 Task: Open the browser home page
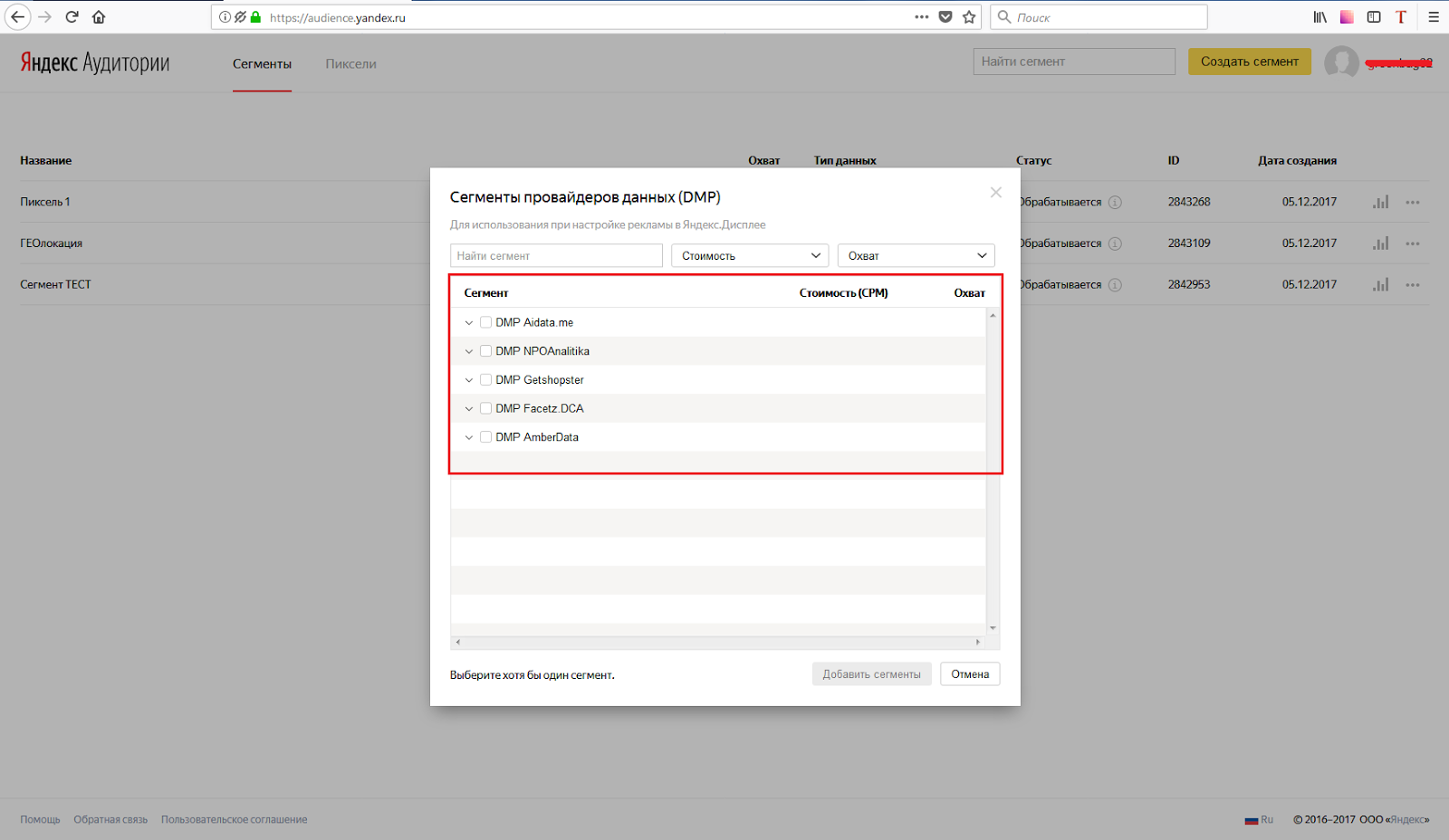coord(99,17)
